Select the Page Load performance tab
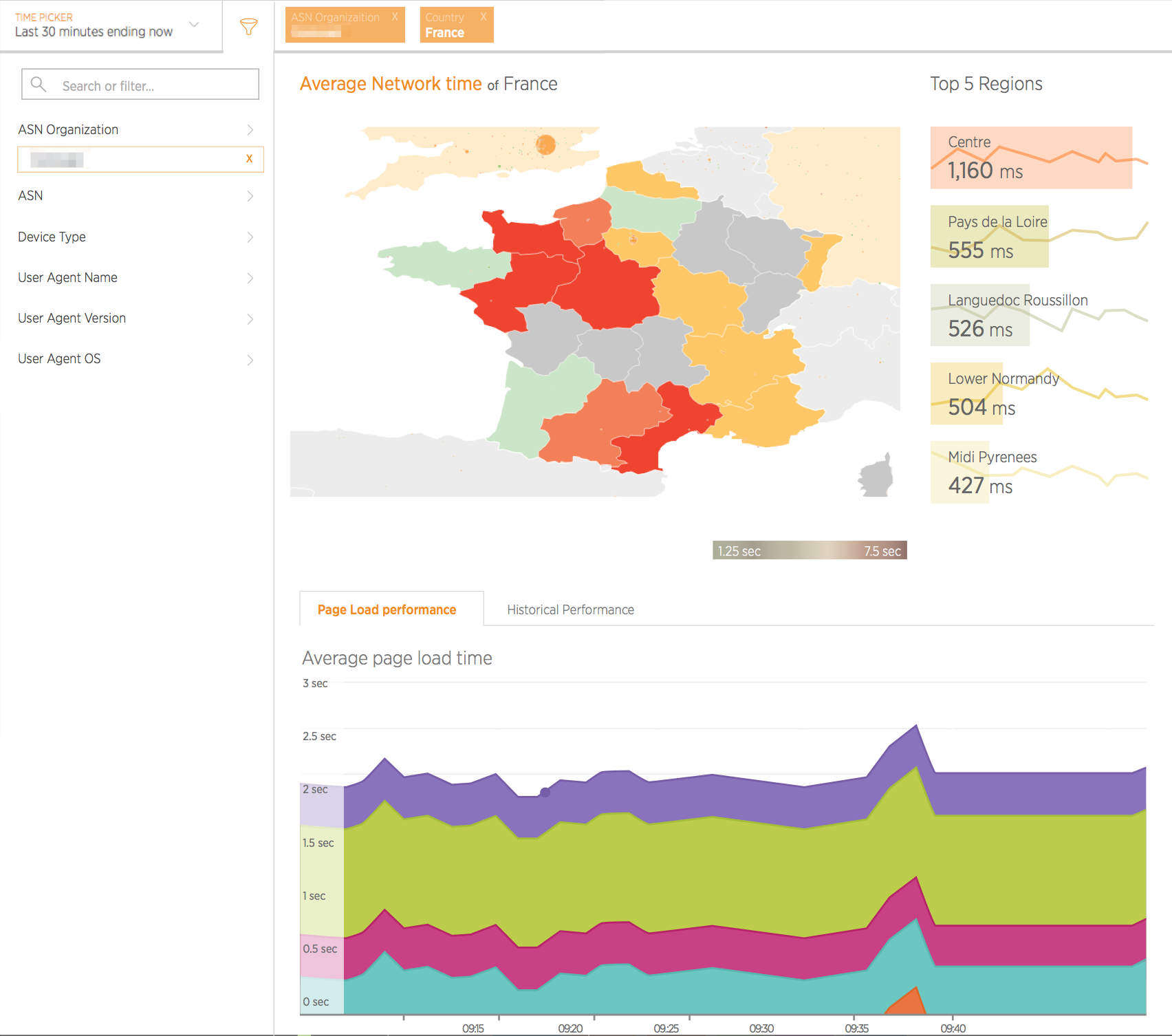The height and width of the screenshot is (1036, 1172). tap(387, 609)
